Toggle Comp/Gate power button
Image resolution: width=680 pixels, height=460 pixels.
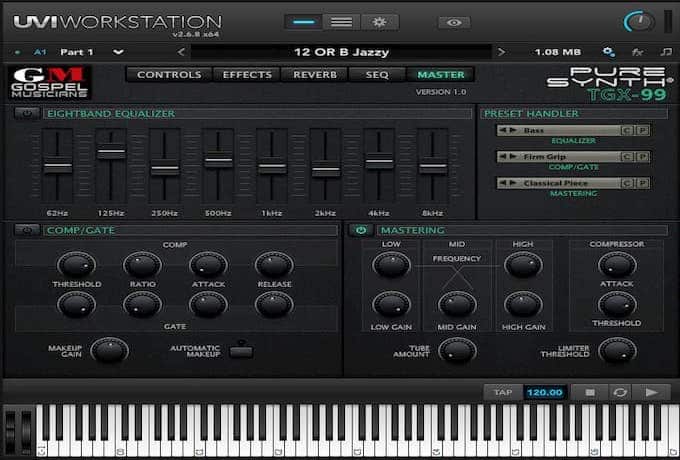(x=27, y=230)
